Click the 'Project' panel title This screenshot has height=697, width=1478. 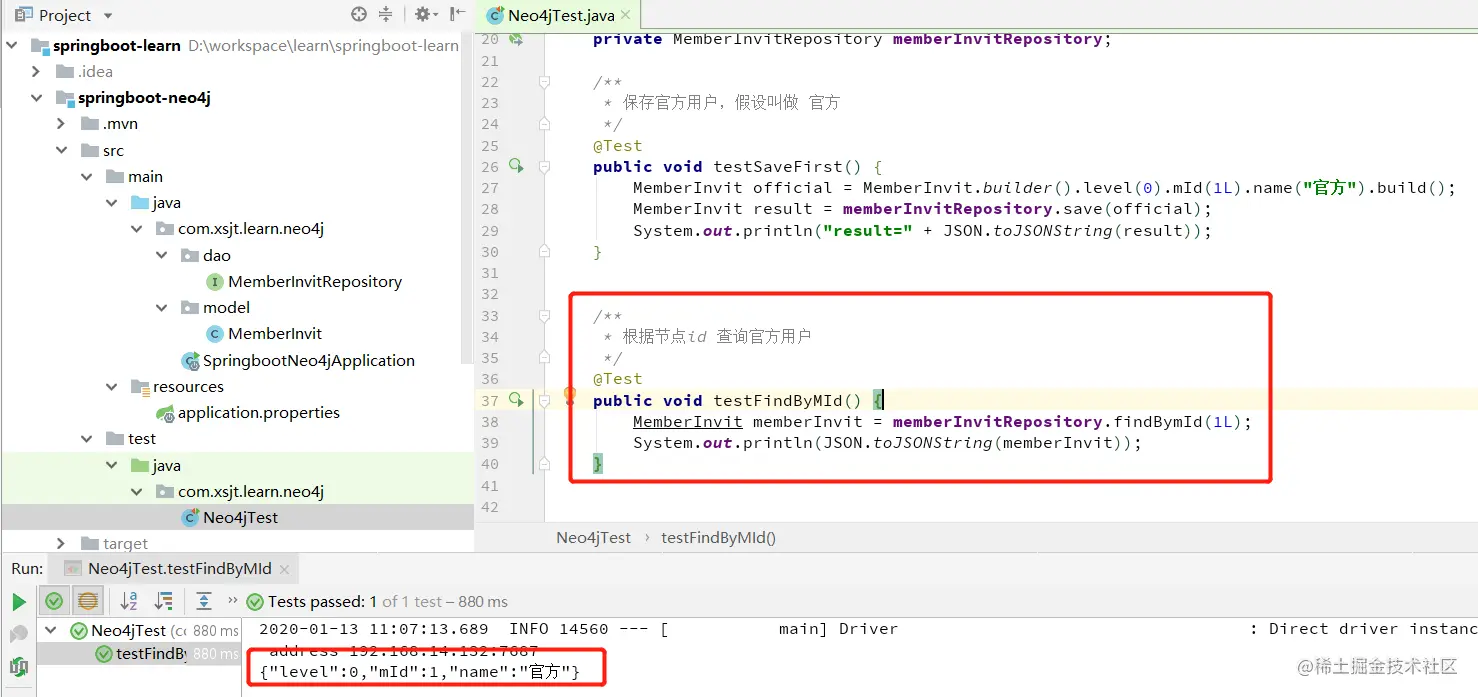(65, 16)
